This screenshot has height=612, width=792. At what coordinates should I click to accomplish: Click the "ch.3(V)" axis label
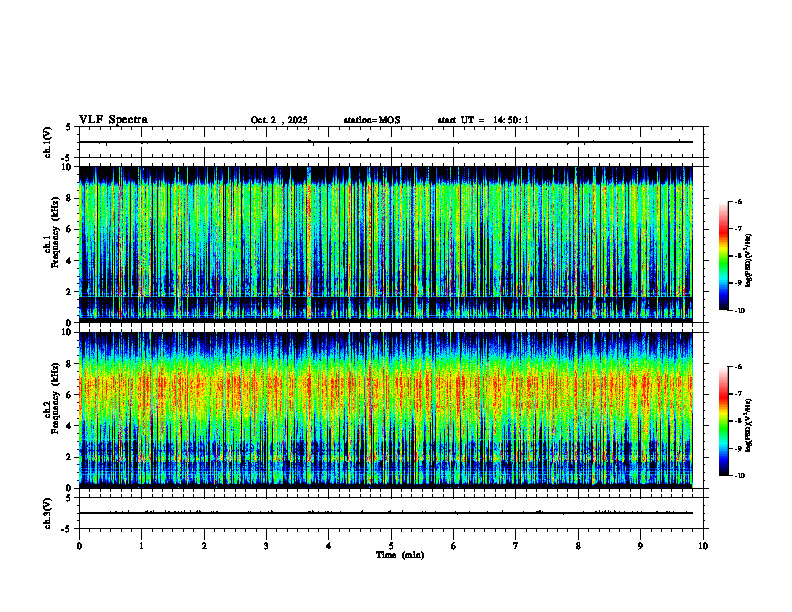47,513
